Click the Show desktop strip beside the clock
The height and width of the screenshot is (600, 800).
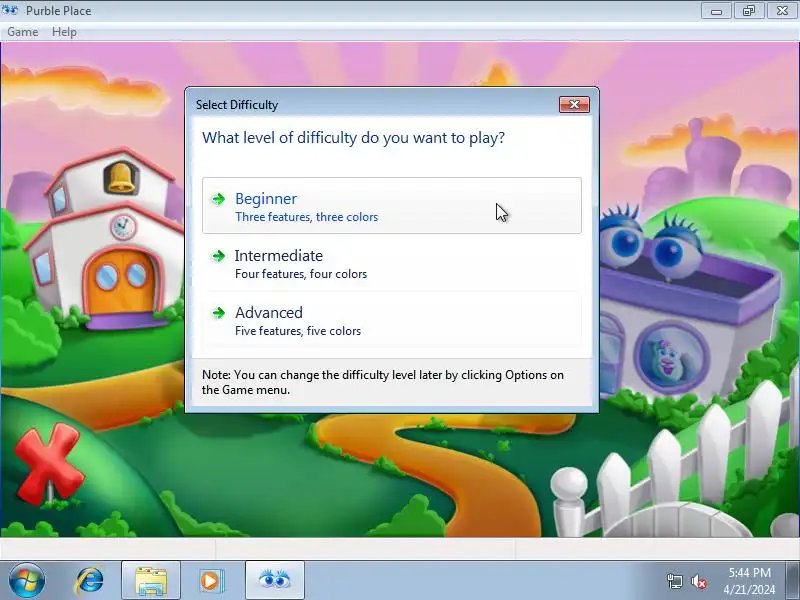point(793,580)
